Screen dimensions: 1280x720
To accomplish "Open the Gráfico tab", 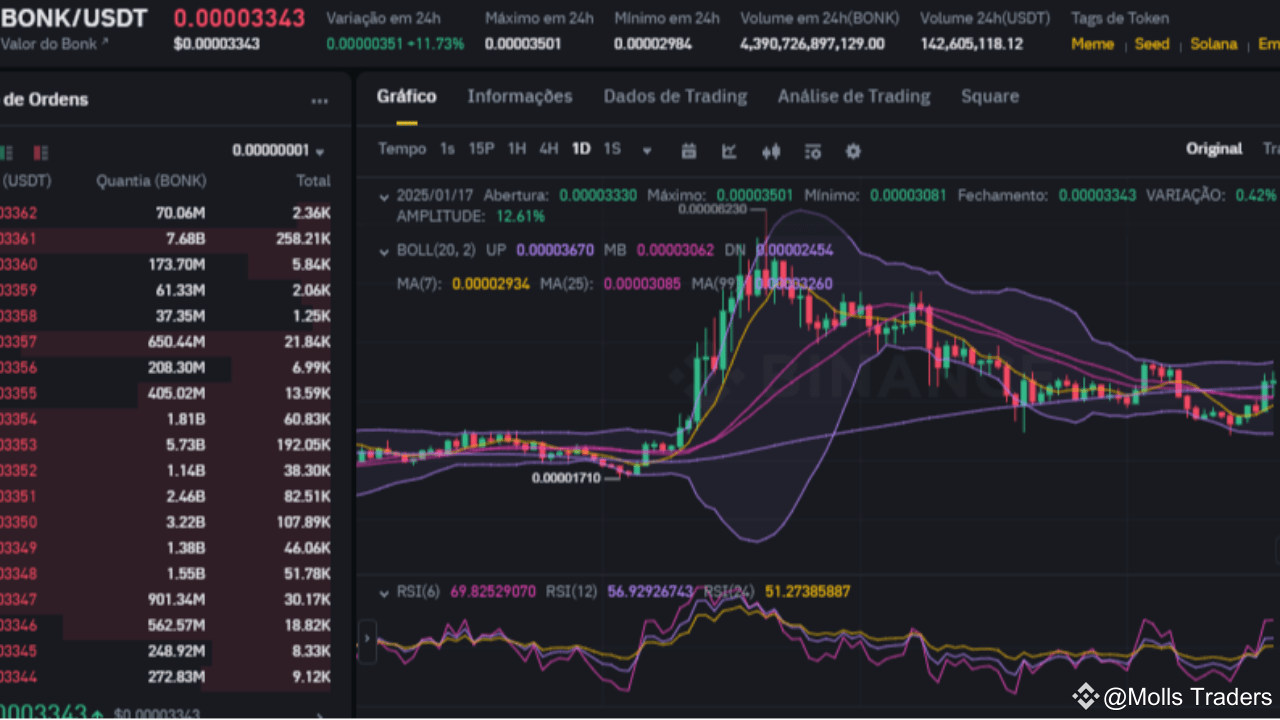I will click(406, 97).
